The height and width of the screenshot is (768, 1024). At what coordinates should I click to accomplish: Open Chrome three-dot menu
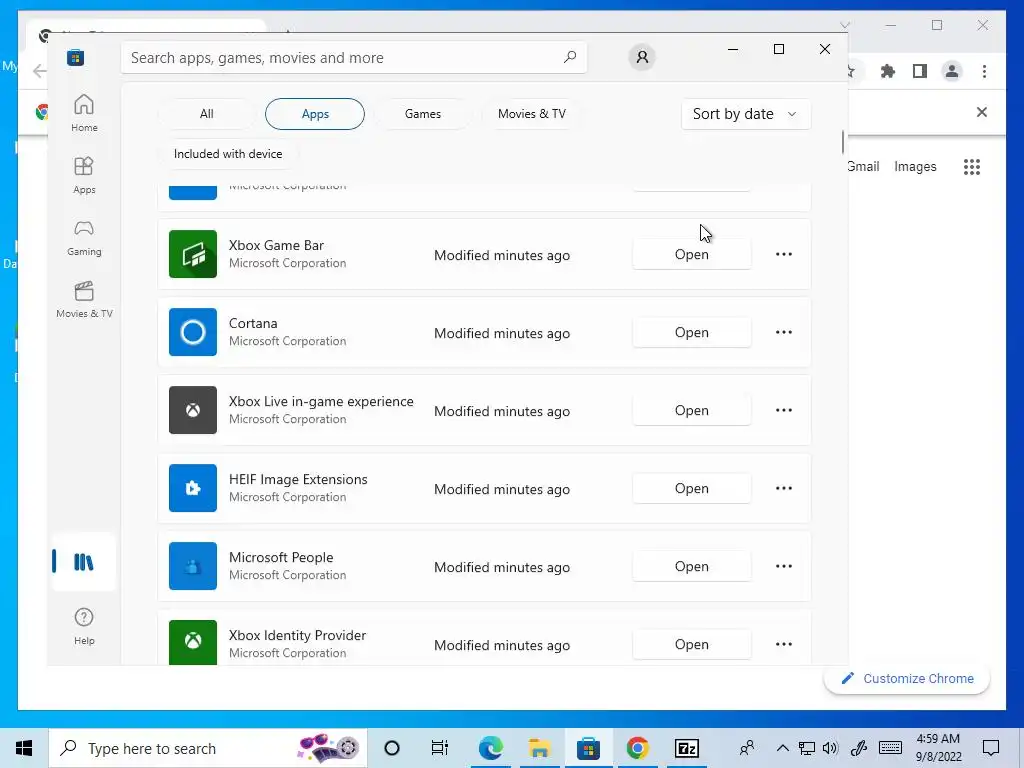(x=984, y=71)
